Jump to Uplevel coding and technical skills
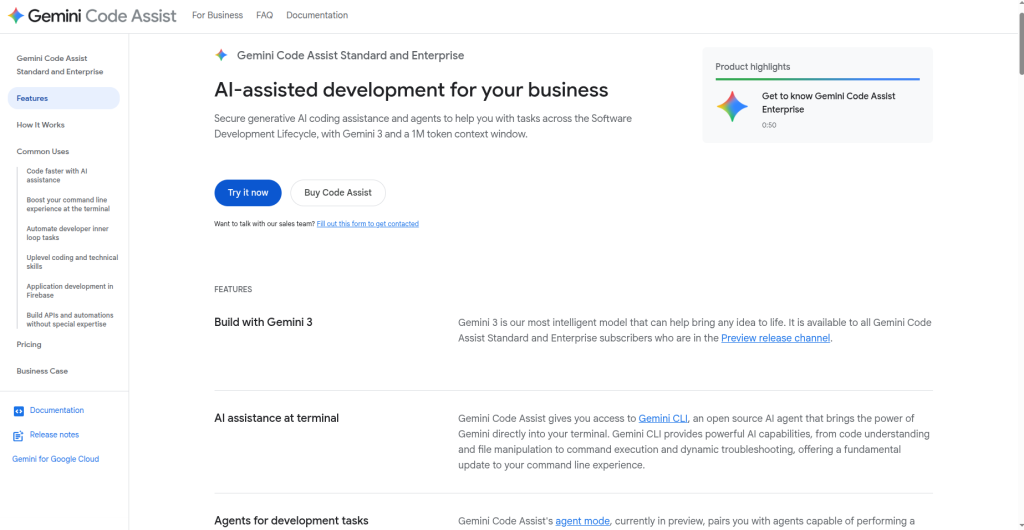This screenshot has width=1024, height=530. click(72, 262)
